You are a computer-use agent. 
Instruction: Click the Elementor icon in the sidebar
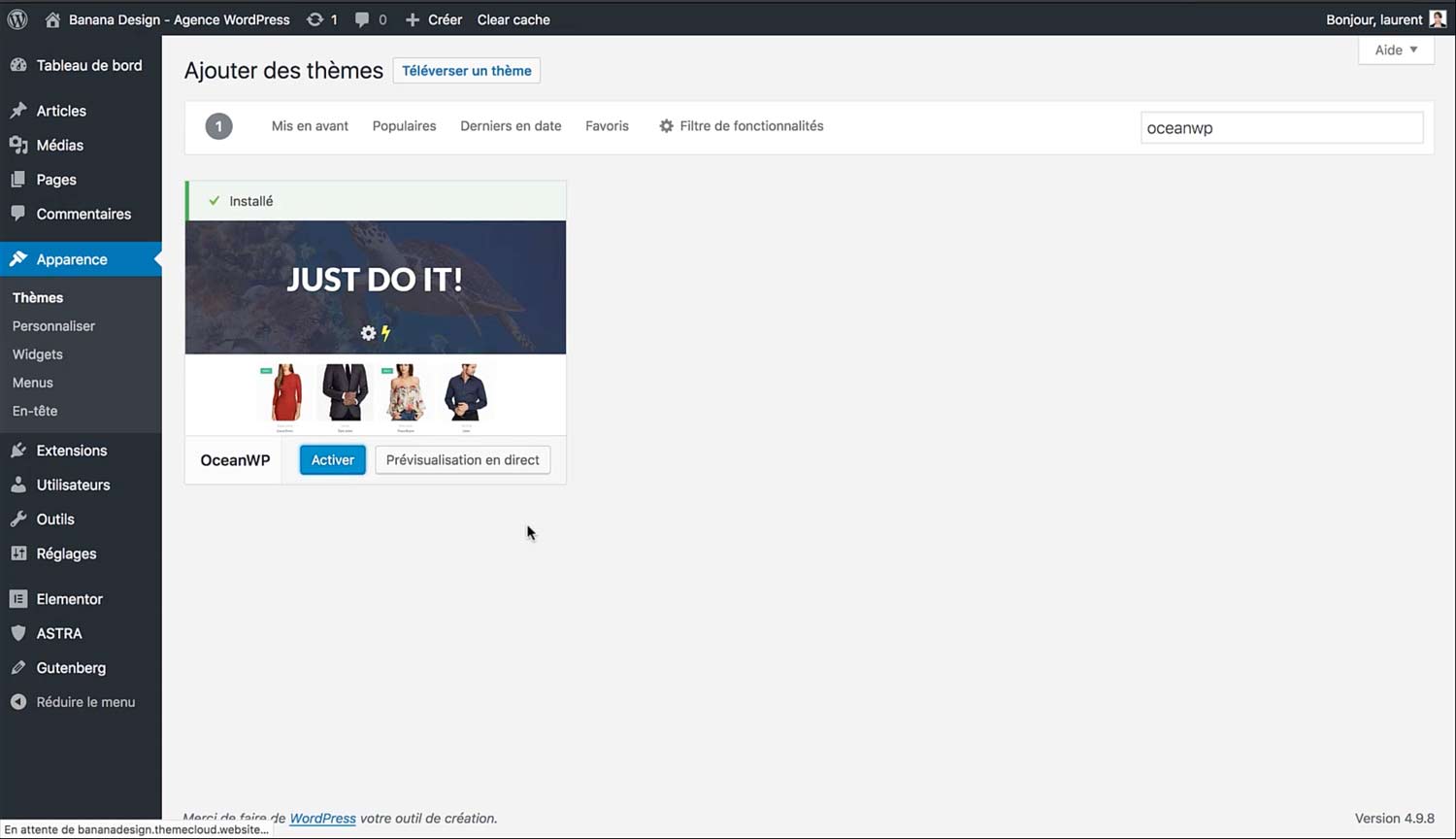click(18, 599)
